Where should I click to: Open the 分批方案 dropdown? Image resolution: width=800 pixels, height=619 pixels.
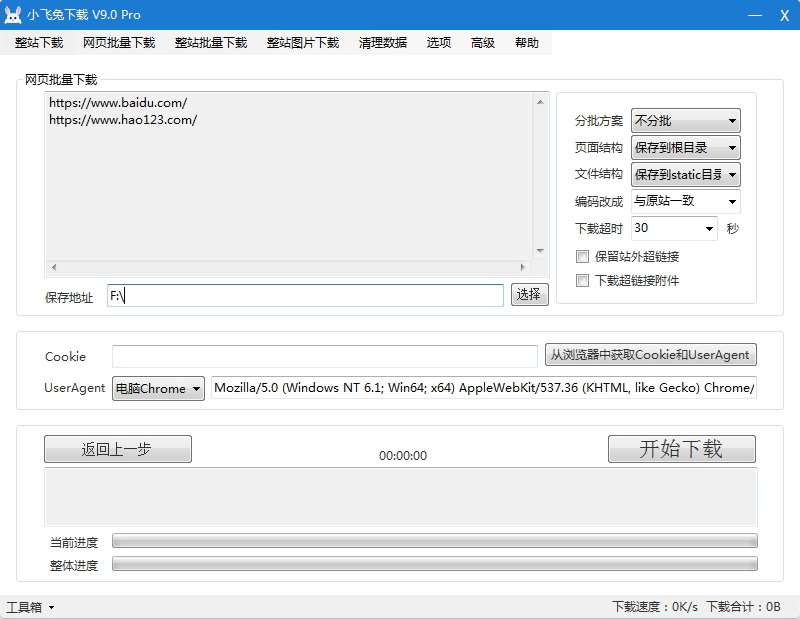coord(686,121)
